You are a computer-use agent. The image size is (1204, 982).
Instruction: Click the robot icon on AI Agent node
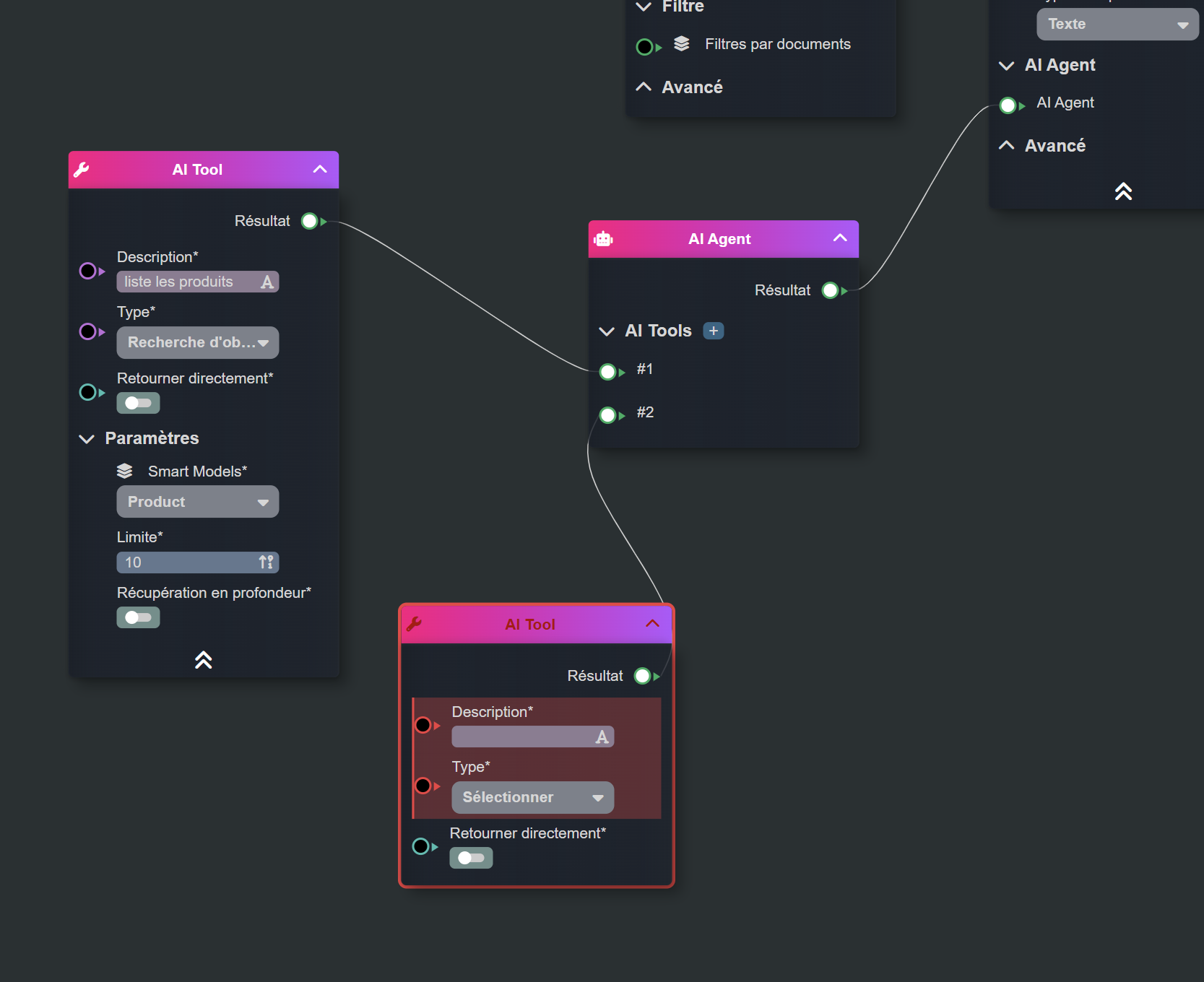pyautogui.click(x=603, y=239)
